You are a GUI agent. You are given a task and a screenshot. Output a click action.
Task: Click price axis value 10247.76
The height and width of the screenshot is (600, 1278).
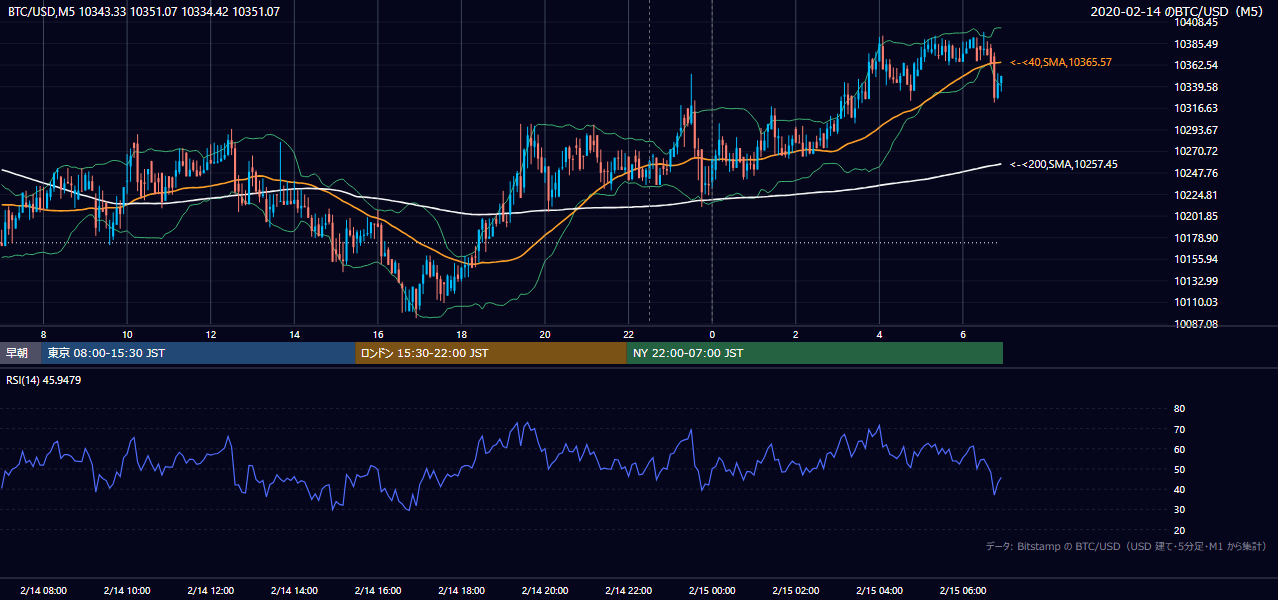[x=1196, y=173]
